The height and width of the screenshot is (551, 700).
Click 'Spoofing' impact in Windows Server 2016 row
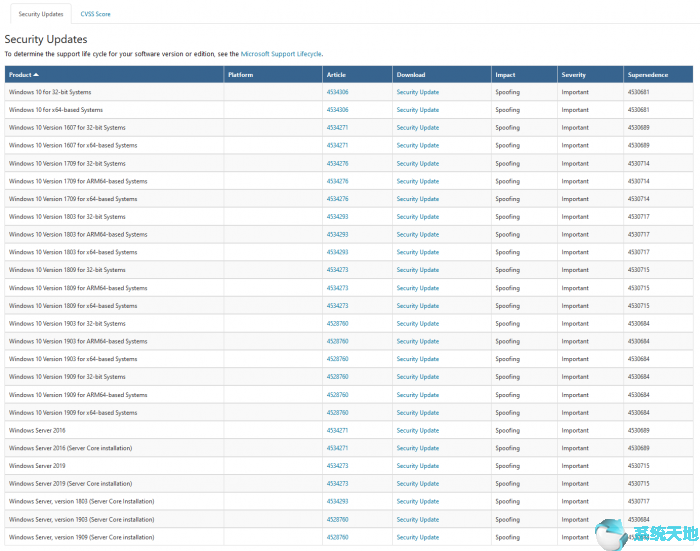click(507, 430)
